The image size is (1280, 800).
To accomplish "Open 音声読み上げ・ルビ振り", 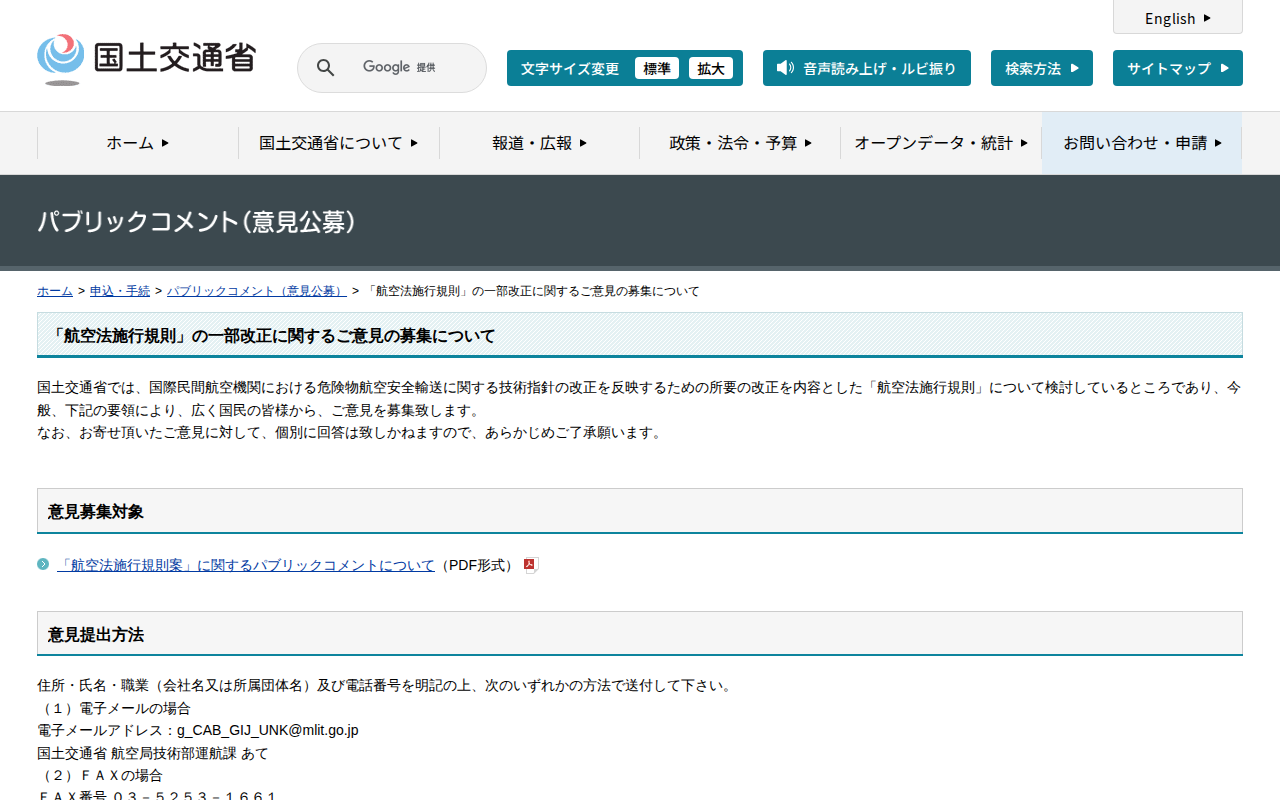I will tap(867, 68).
